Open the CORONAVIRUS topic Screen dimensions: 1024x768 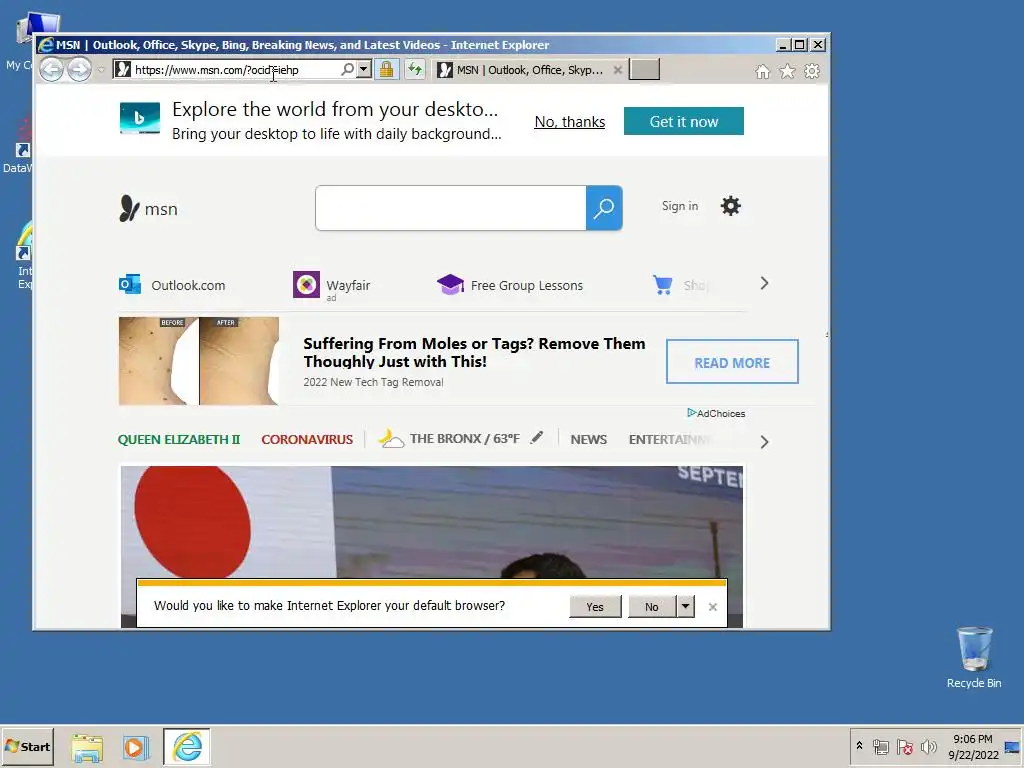pyautogui.click(x=307, y=440)
